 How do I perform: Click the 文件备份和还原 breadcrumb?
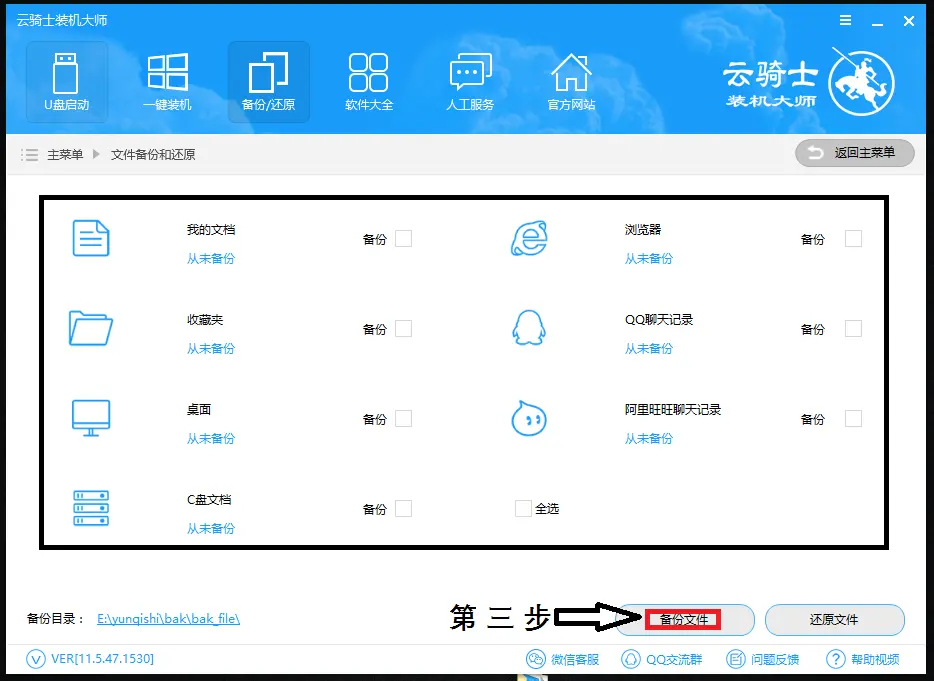(153, 155)
